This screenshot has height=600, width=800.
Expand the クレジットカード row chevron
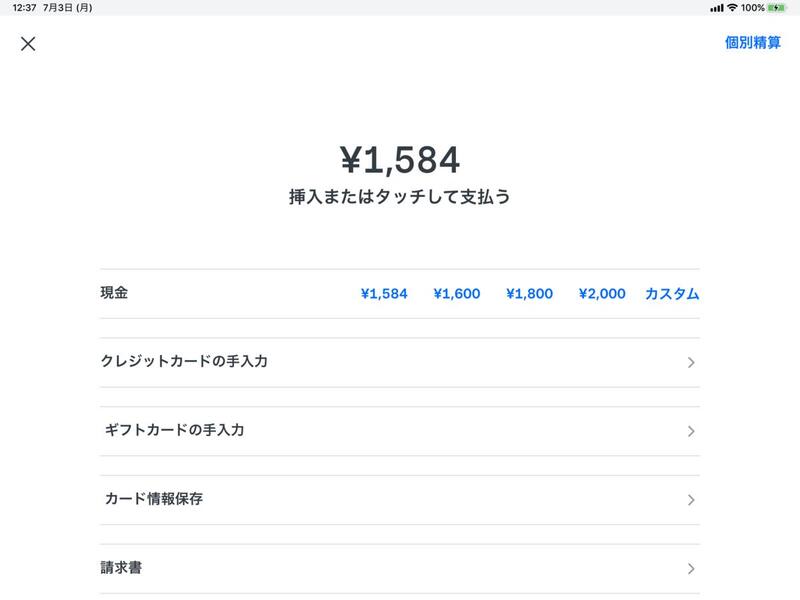(x=688, y=363)
